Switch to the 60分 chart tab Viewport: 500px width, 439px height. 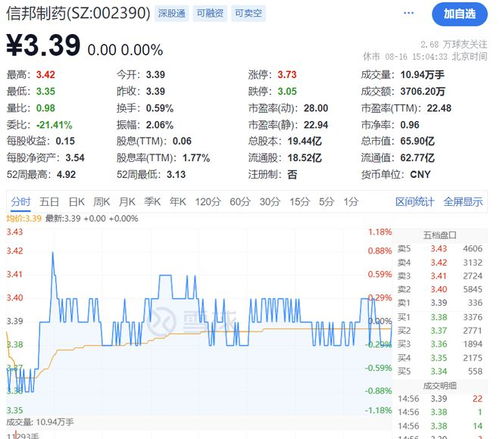[240, 202]
